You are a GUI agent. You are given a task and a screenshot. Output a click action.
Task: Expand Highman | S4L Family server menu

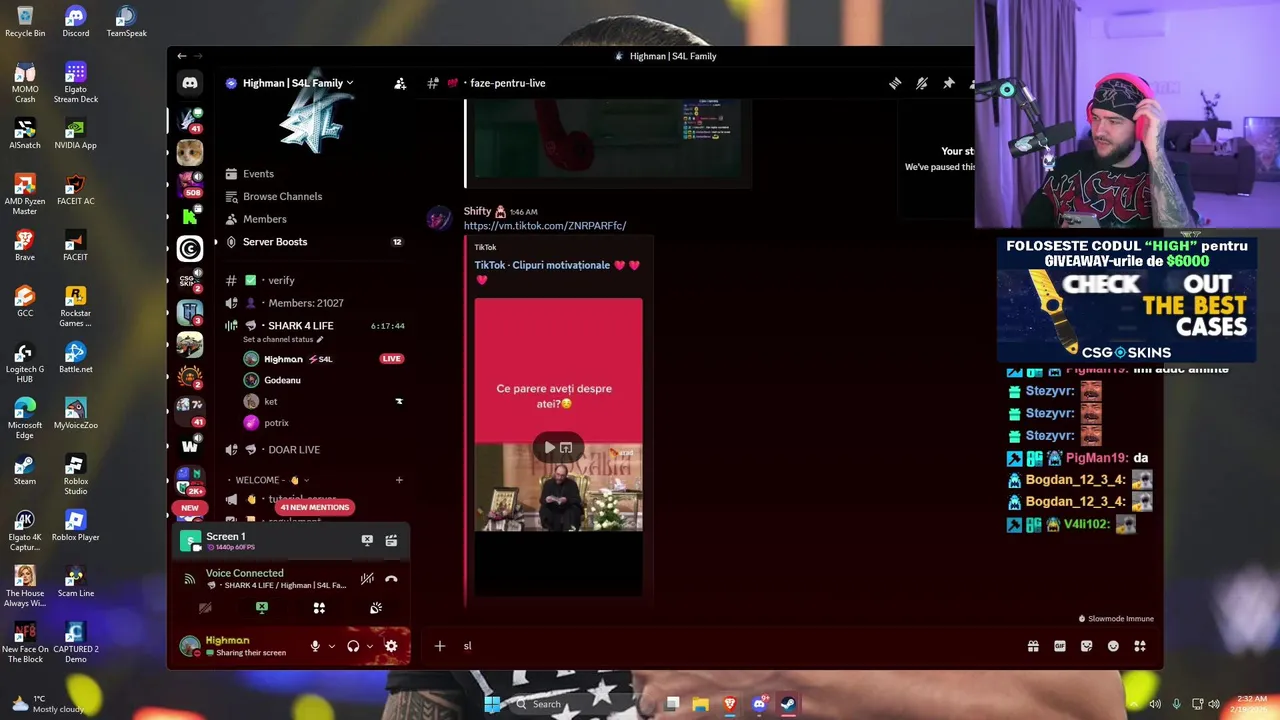point(298,83)
